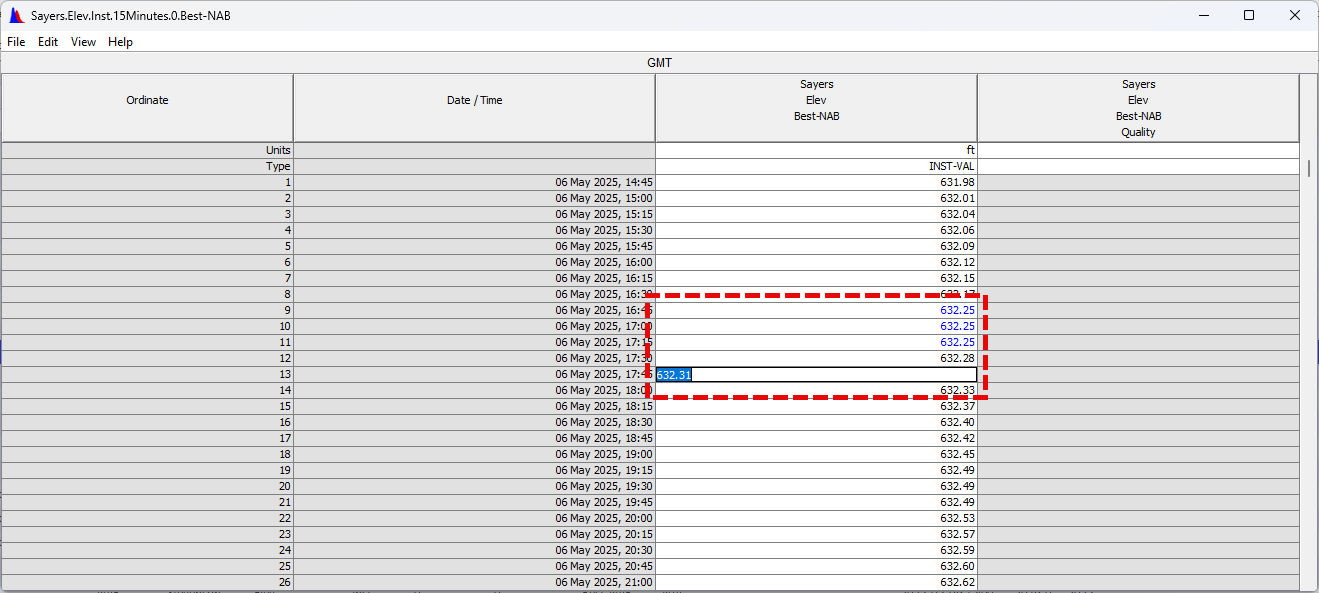
Task: Select the elevation cell with value 631.98
Action: tap(816, 182)
